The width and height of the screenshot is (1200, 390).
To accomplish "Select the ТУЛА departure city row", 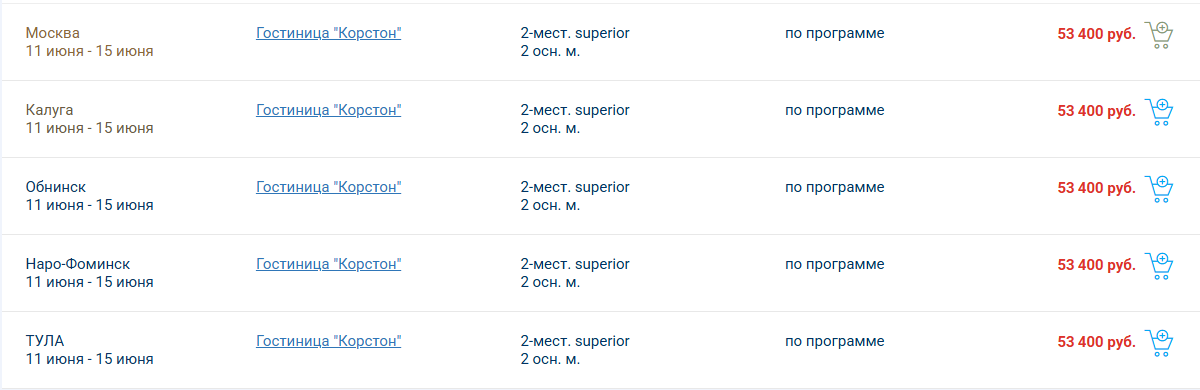I will click(x=600, y=350).
